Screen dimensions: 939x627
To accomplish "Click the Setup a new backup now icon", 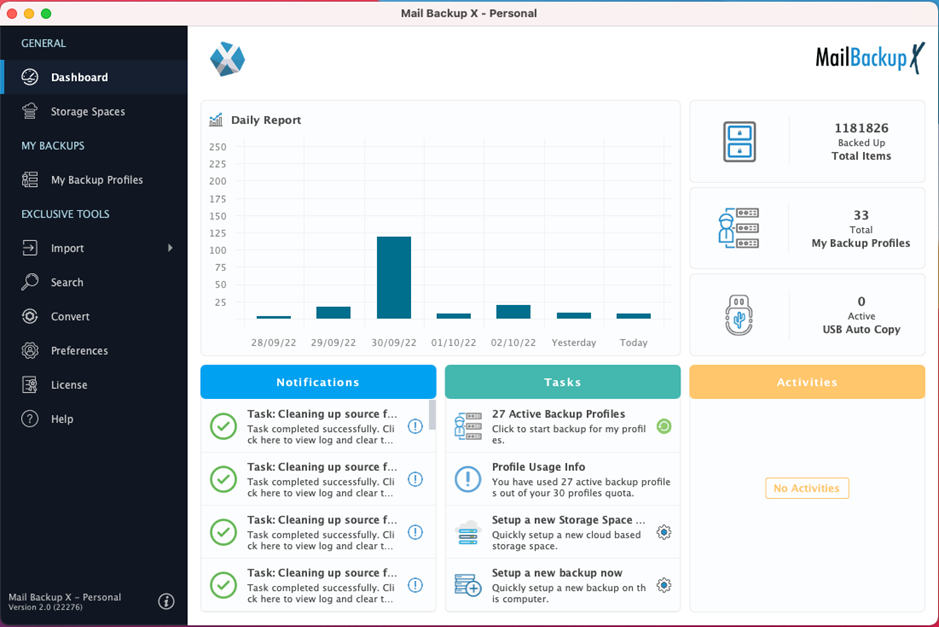I will point(468,585).
